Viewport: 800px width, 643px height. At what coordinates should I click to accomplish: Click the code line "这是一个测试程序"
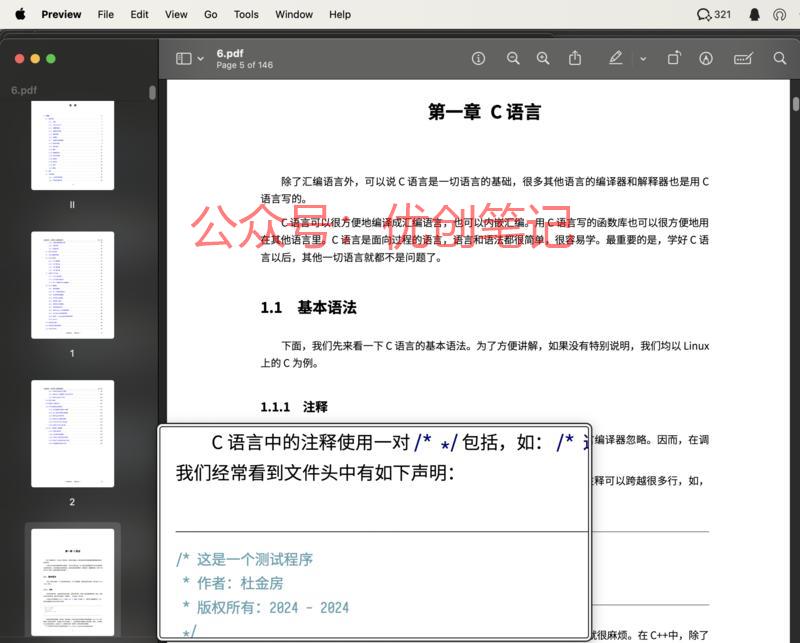pyautogui.click(x=255, y=559)
